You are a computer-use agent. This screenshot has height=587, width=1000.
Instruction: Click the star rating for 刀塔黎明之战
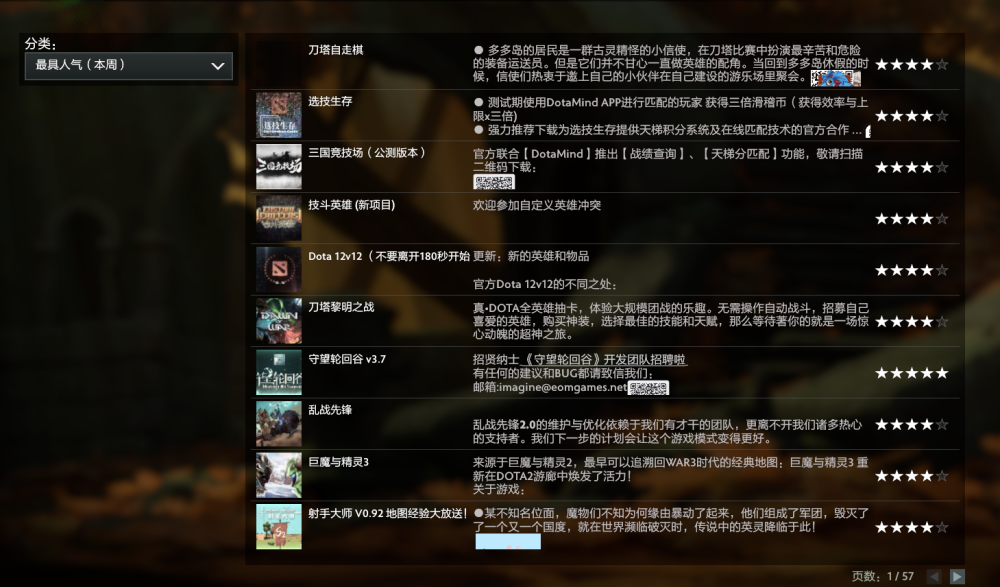[911, 322]
